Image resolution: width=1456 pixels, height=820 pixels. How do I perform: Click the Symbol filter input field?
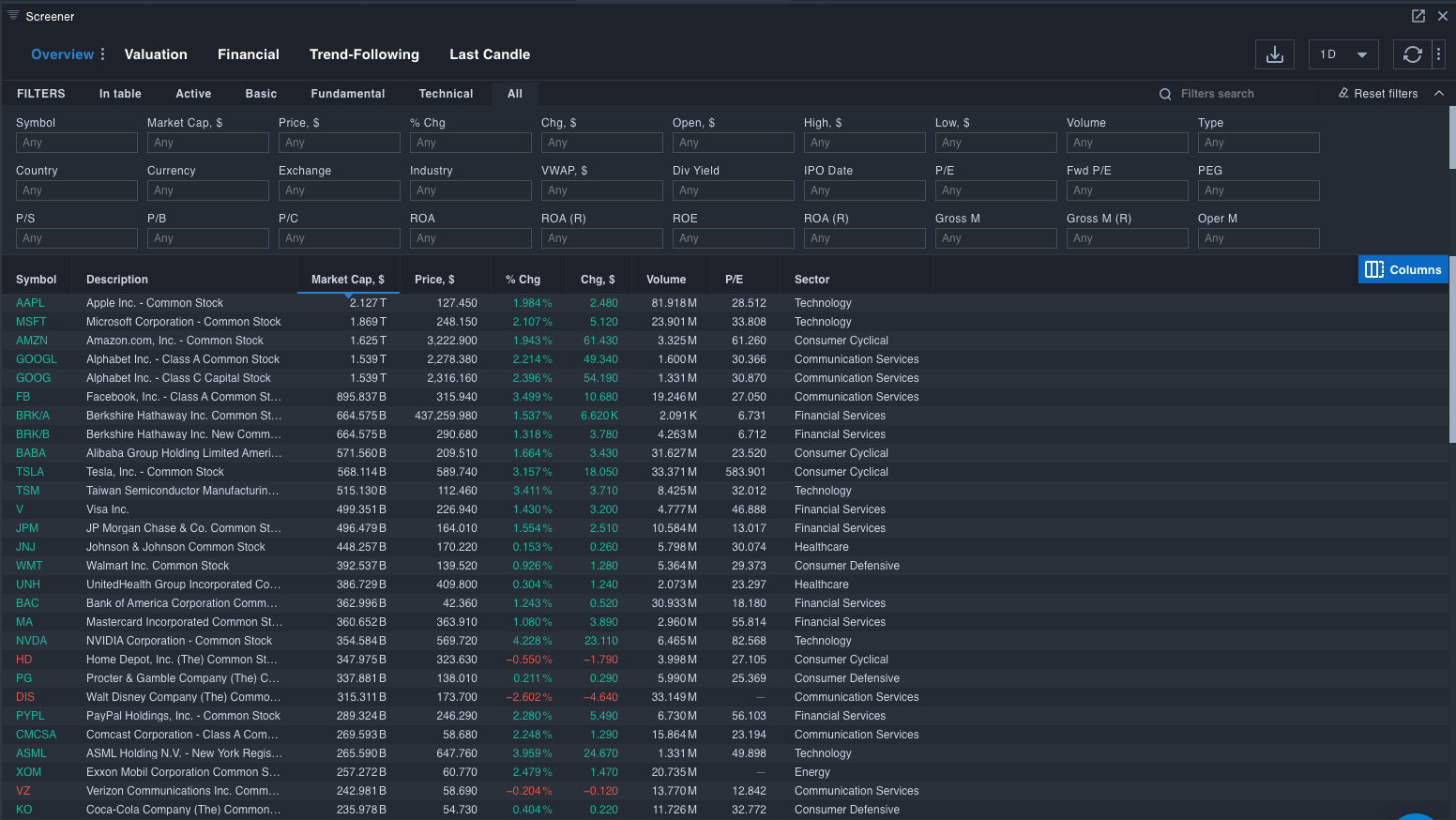coord(76,143)
